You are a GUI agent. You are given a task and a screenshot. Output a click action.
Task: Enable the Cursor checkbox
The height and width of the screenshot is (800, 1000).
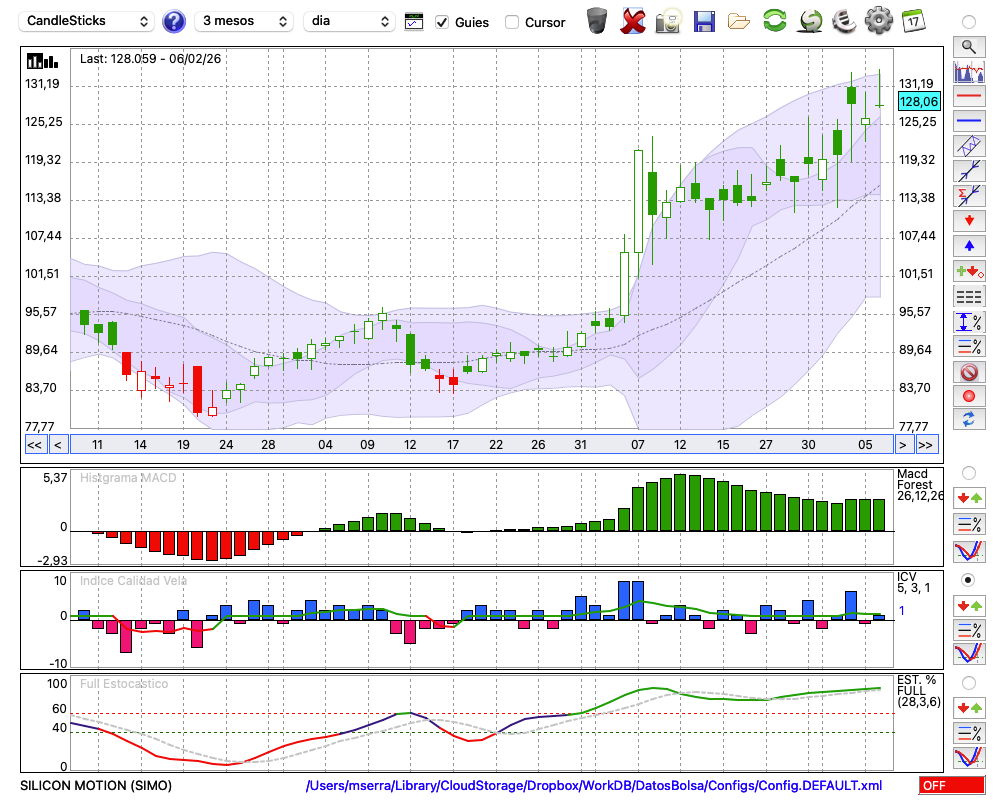click(x=512, y=22)
